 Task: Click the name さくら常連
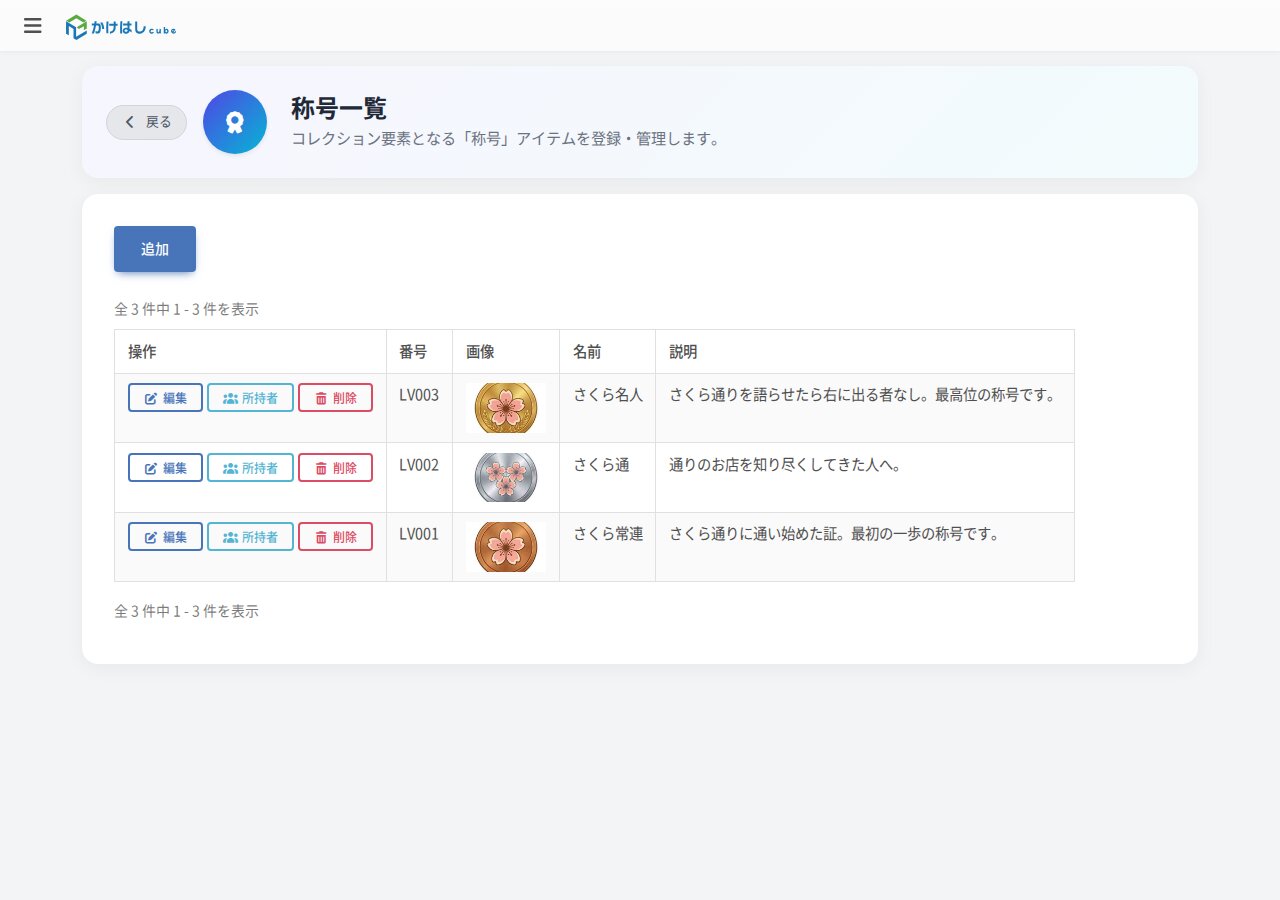(608, 534)
